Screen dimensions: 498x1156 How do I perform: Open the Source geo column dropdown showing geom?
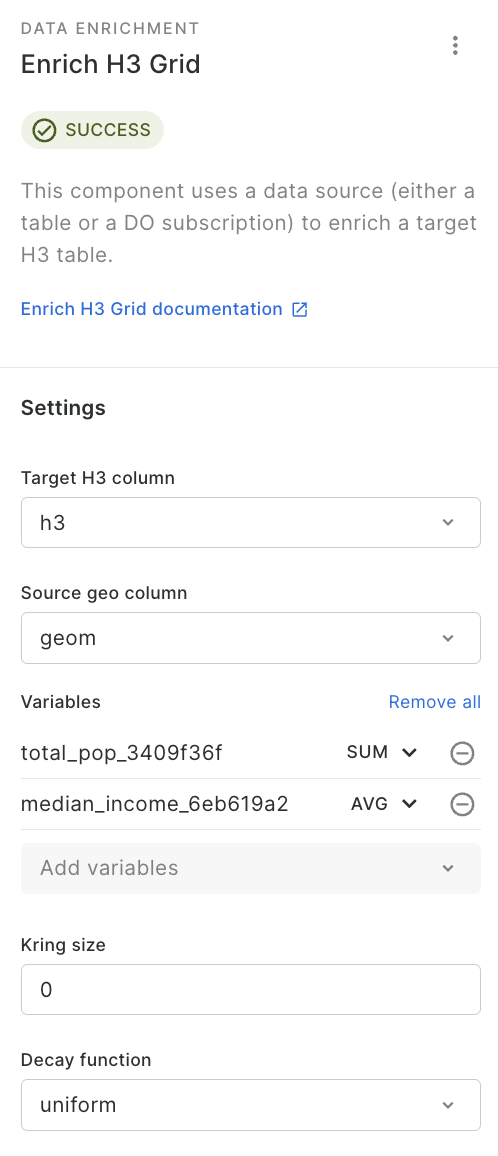[x=251, y=638]
